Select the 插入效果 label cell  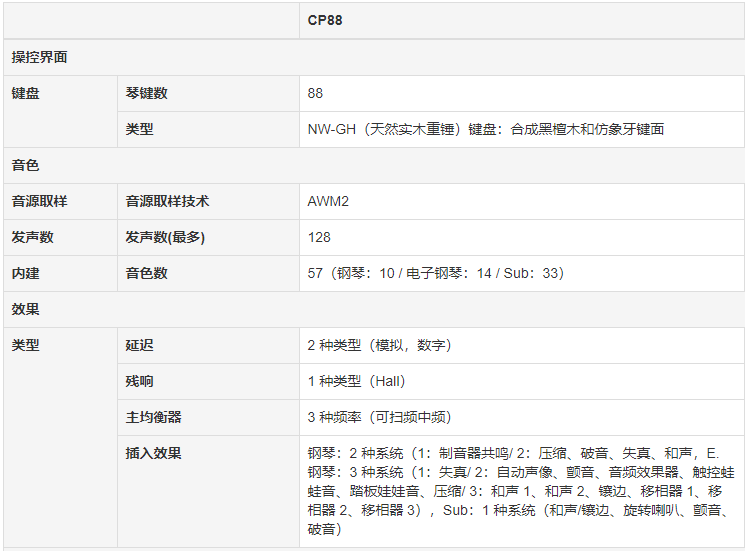coord(153,453)
